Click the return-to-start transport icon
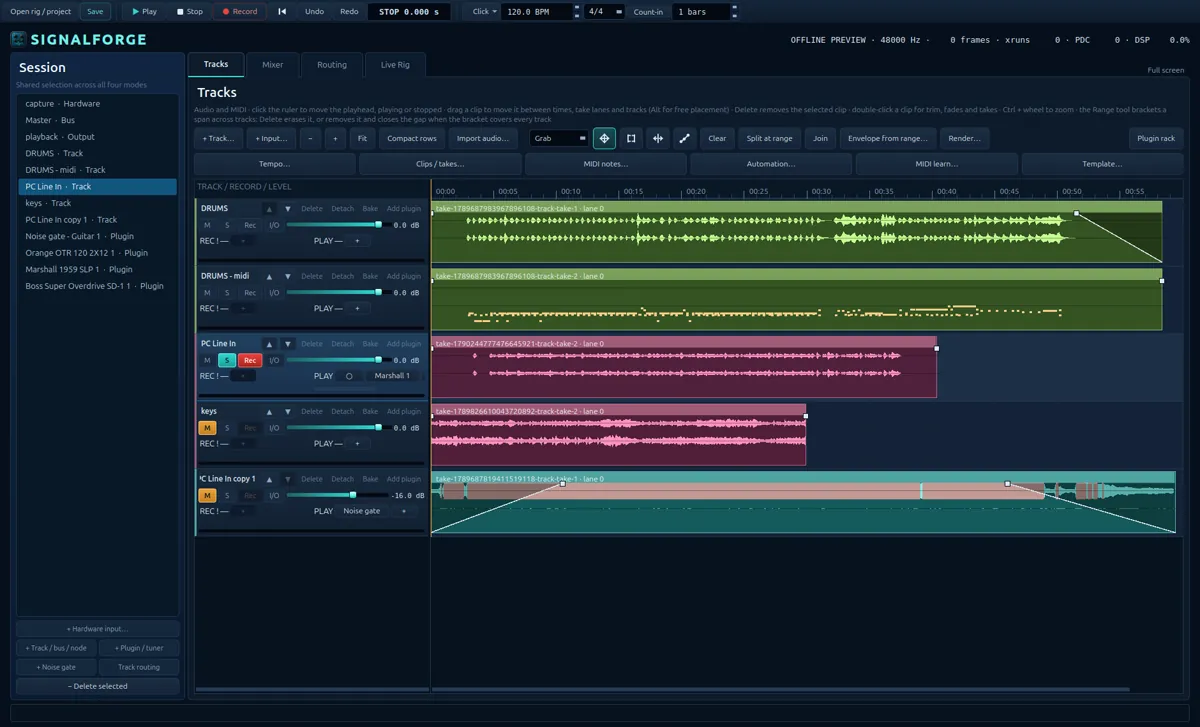1200x727 pixels. tap(282, 12)
